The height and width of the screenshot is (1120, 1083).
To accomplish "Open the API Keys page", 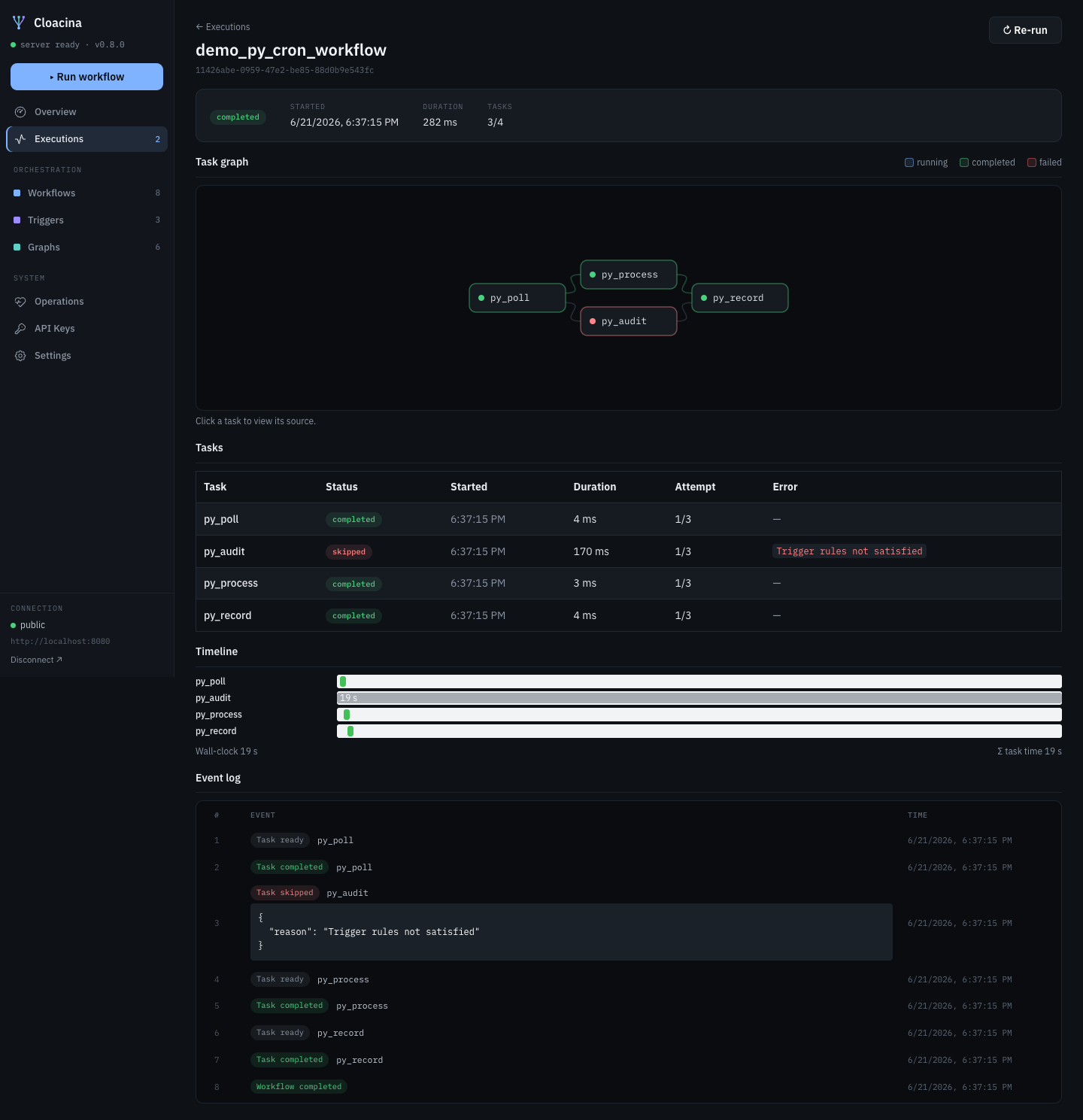I will pyautogui.click(x=86, y=329).
